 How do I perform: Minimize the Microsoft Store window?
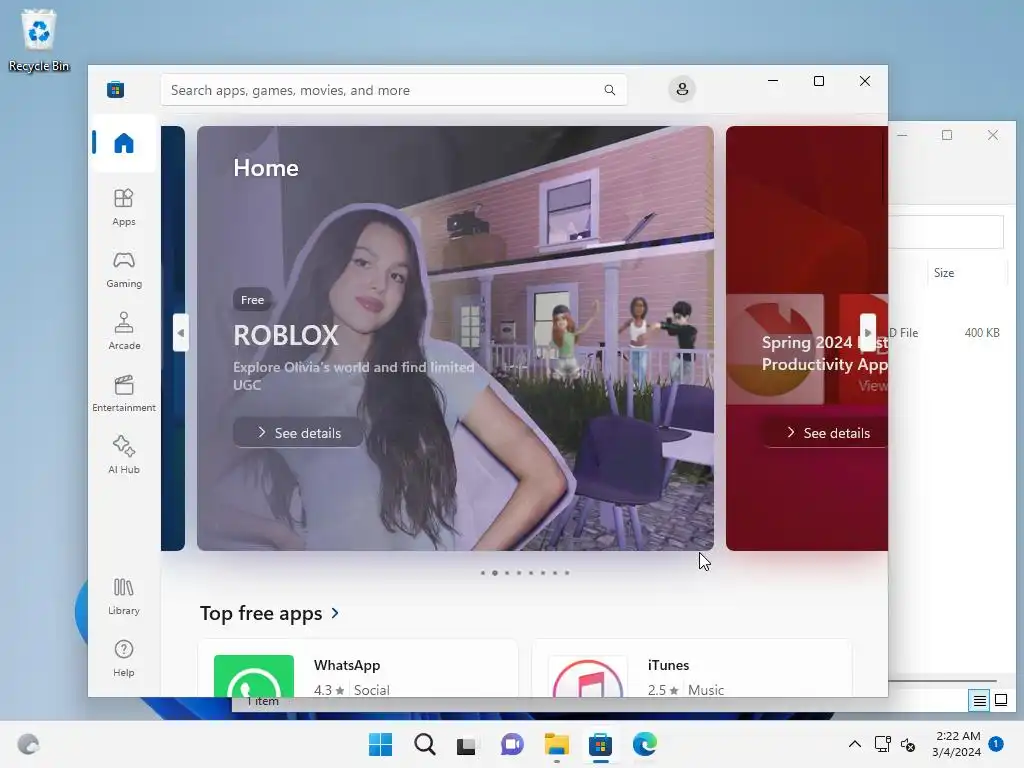coord(773,81)
